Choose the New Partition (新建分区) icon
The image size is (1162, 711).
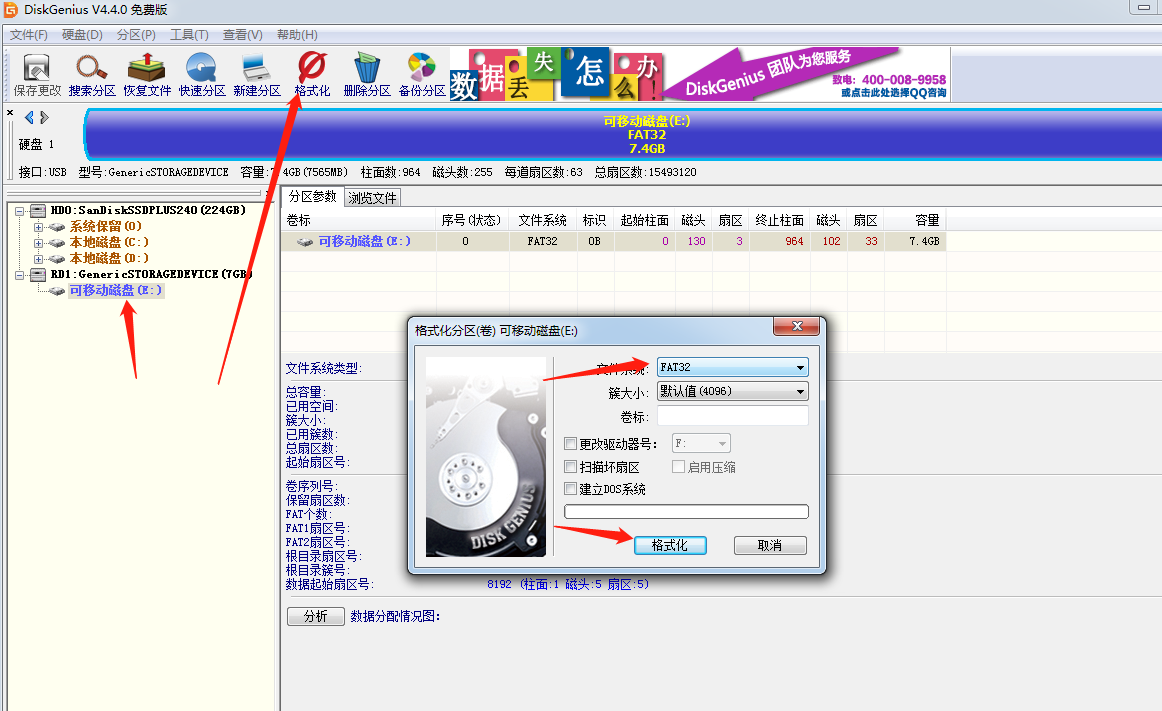pos(256,75)
